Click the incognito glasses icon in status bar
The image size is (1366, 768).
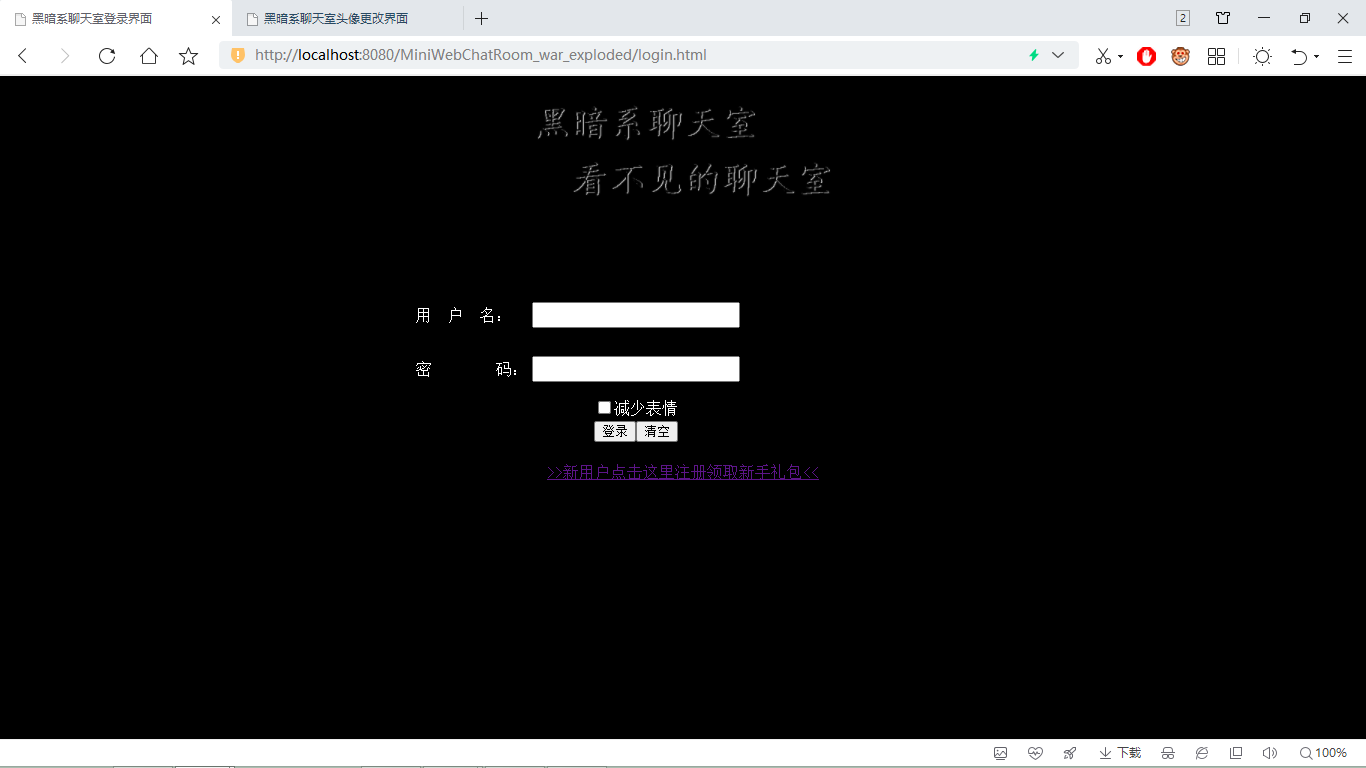[1167, 753]
